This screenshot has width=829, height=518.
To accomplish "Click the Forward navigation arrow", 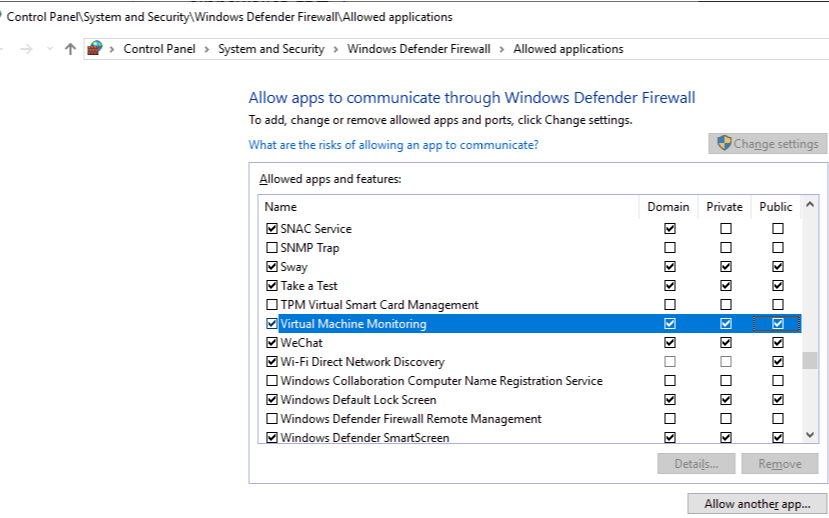I will click(x=26, y=49).
